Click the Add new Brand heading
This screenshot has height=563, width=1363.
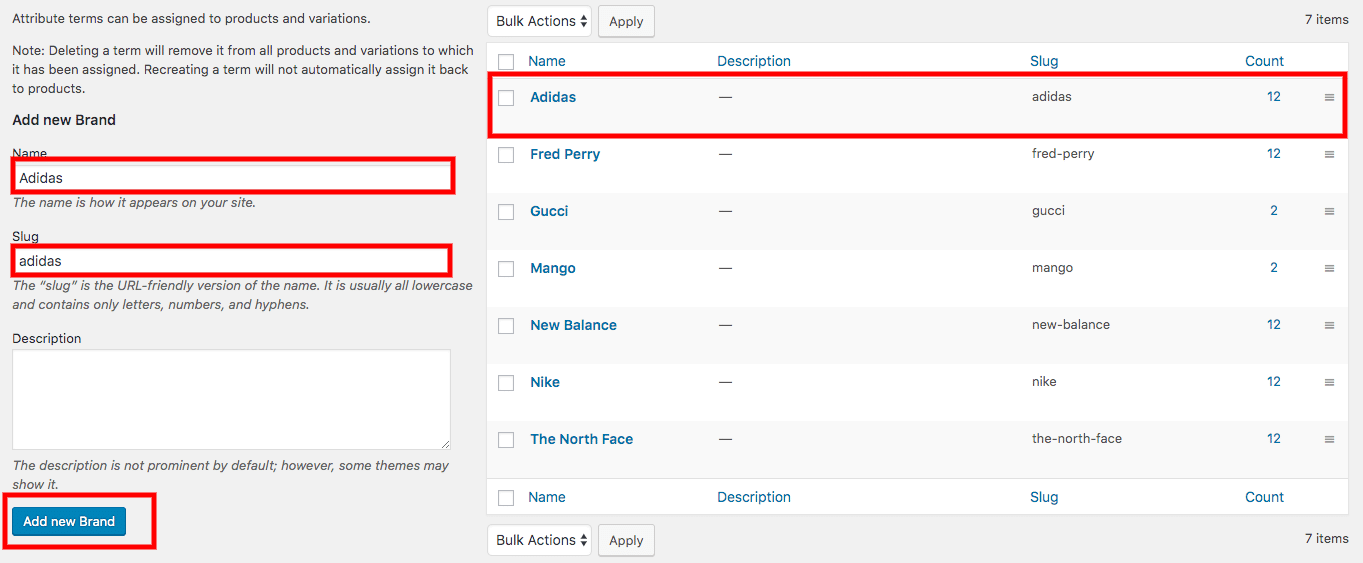pyautogui.click(x=64, y=120)
